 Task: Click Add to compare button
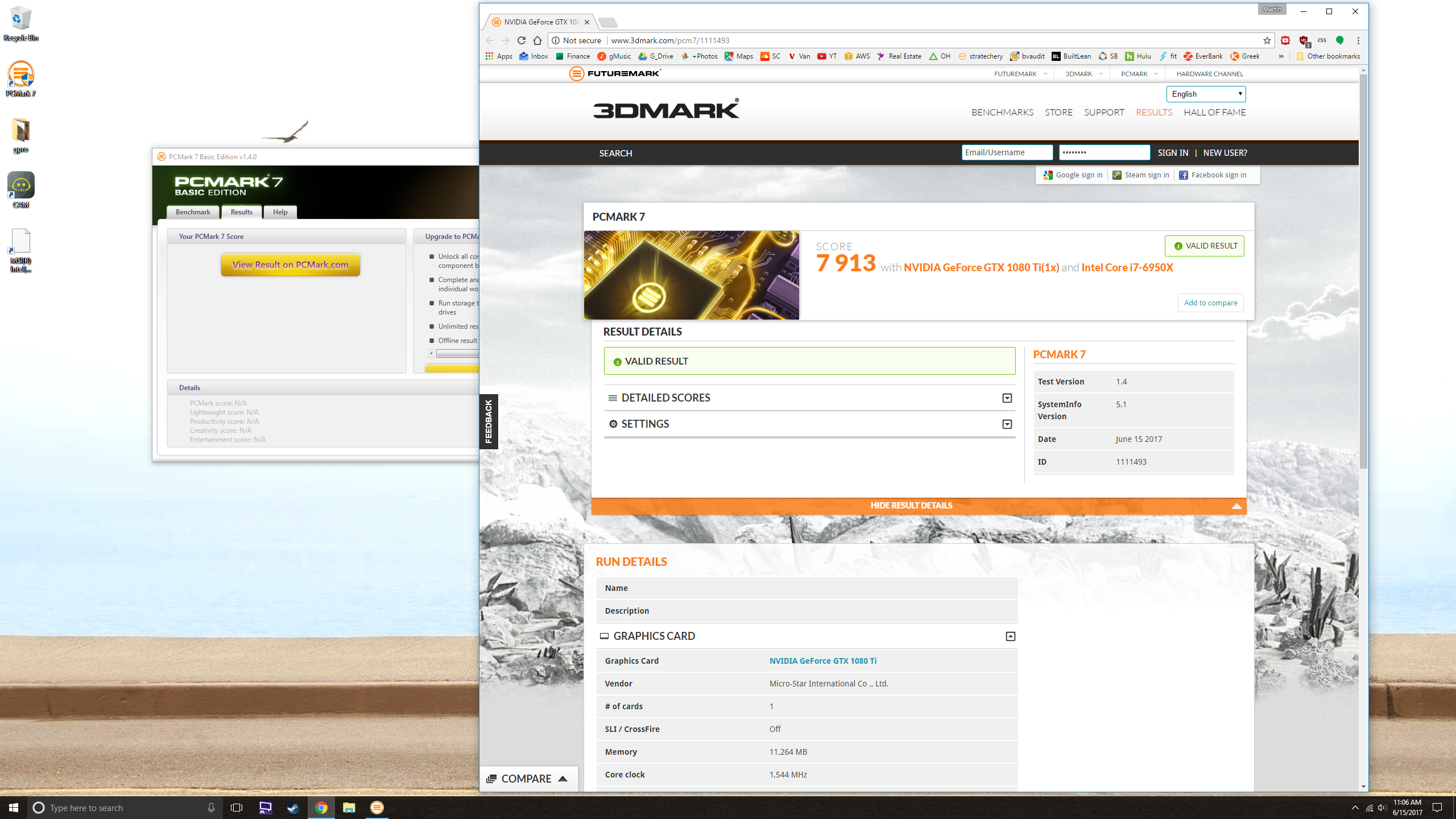(x=1210, y=303)
